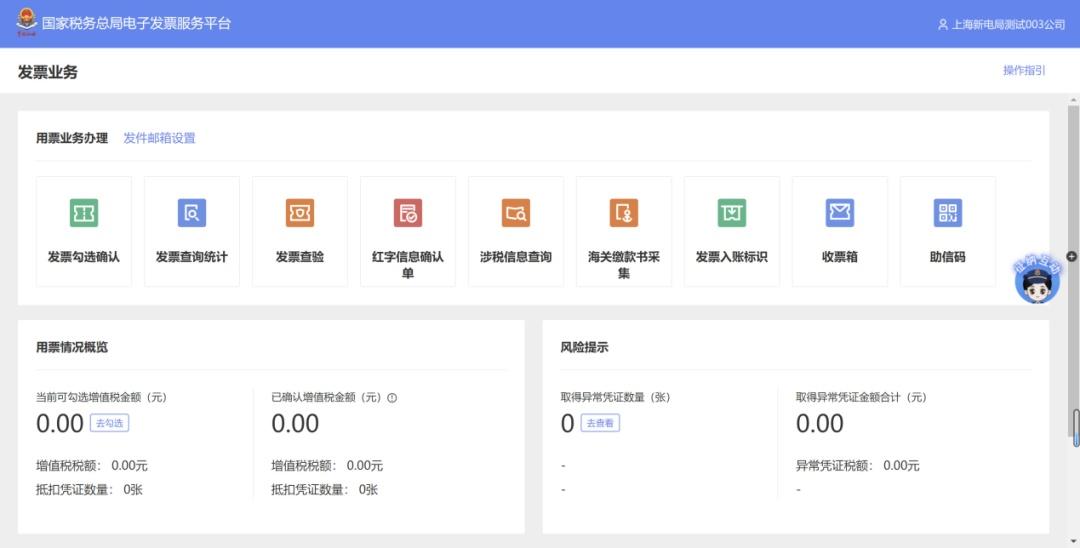Open the 收票箱 envelope icon

(x=840, y=213)
